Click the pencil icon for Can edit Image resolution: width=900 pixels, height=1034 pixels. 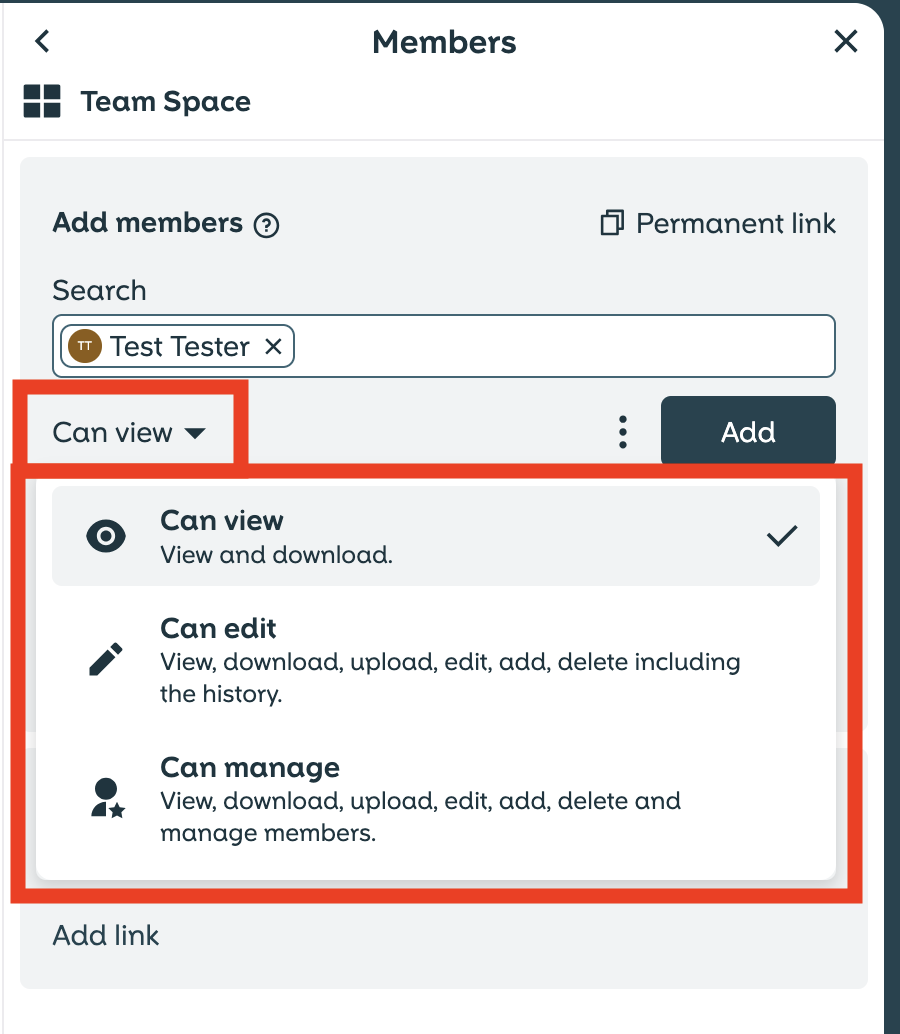pos(106,659)
